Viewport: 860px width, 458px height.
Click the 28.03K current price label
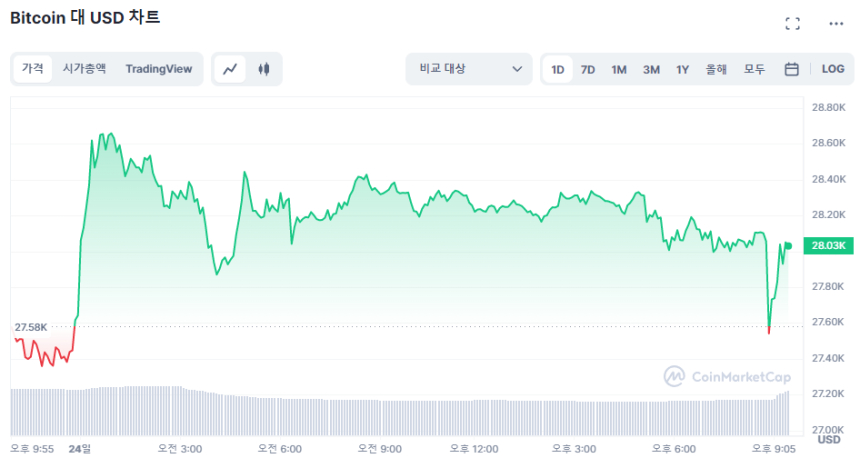click(x=829, y=245)
